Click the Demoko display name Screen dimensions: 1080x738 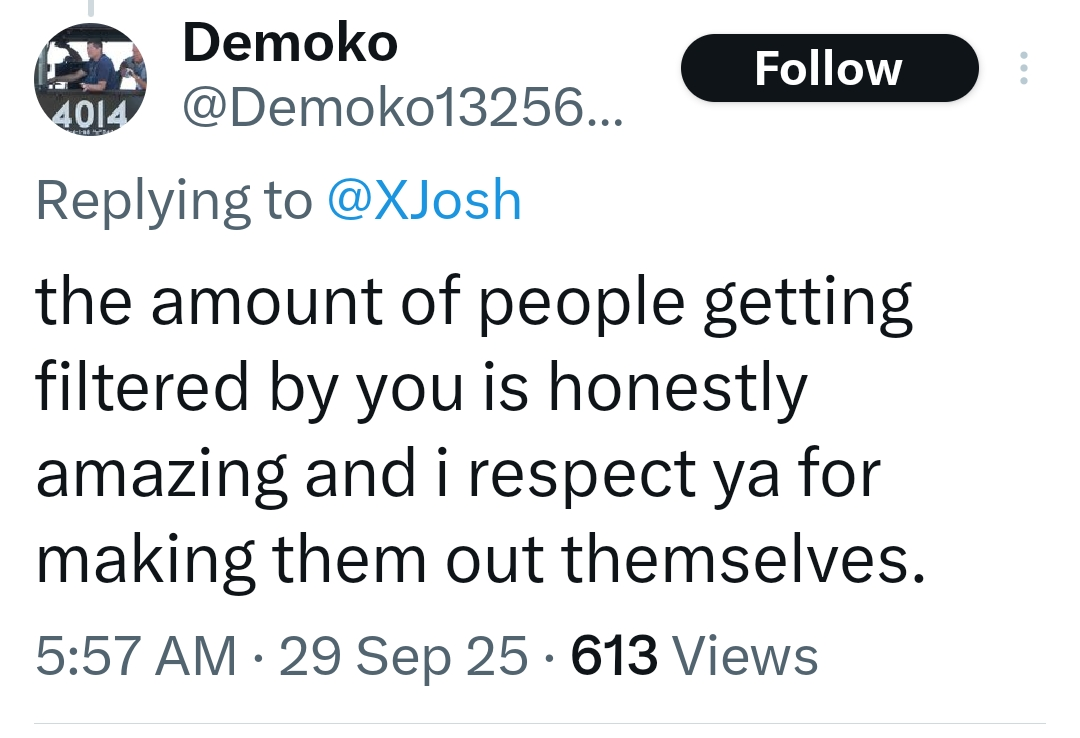290,43
